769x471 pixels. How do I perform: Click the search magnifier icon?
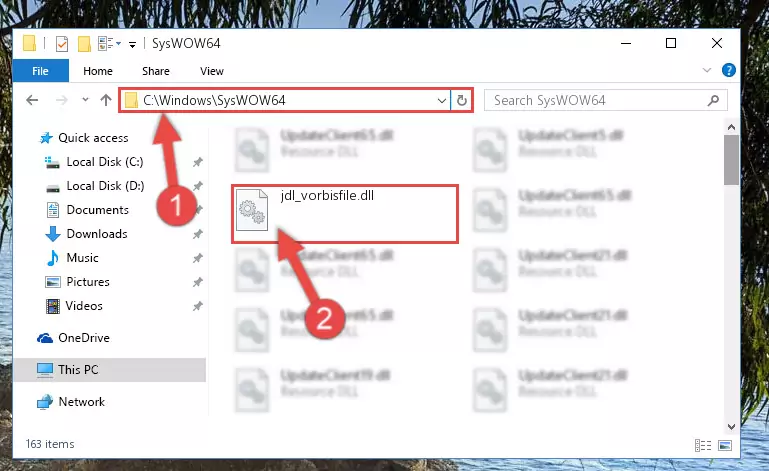pos(713,101)
